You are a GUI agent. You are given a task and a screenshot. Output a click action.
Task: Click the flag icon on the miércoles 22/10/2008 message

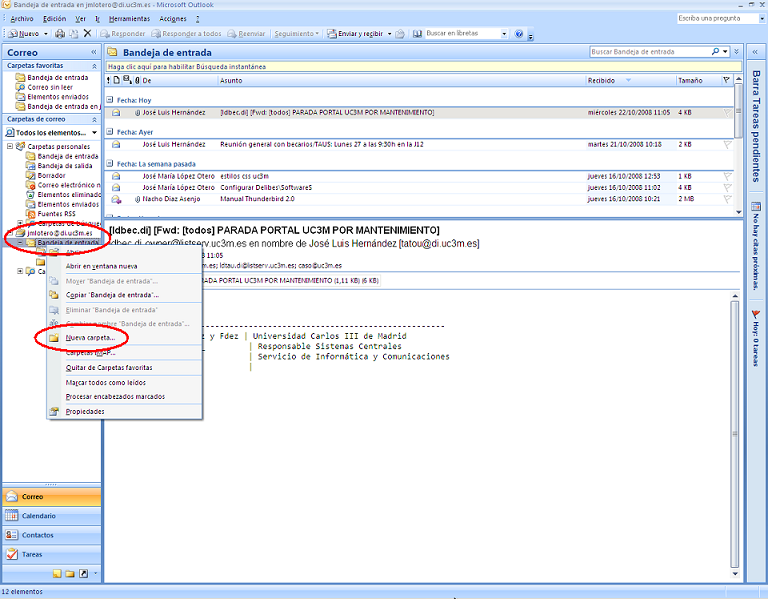click(x=727, y=113)
